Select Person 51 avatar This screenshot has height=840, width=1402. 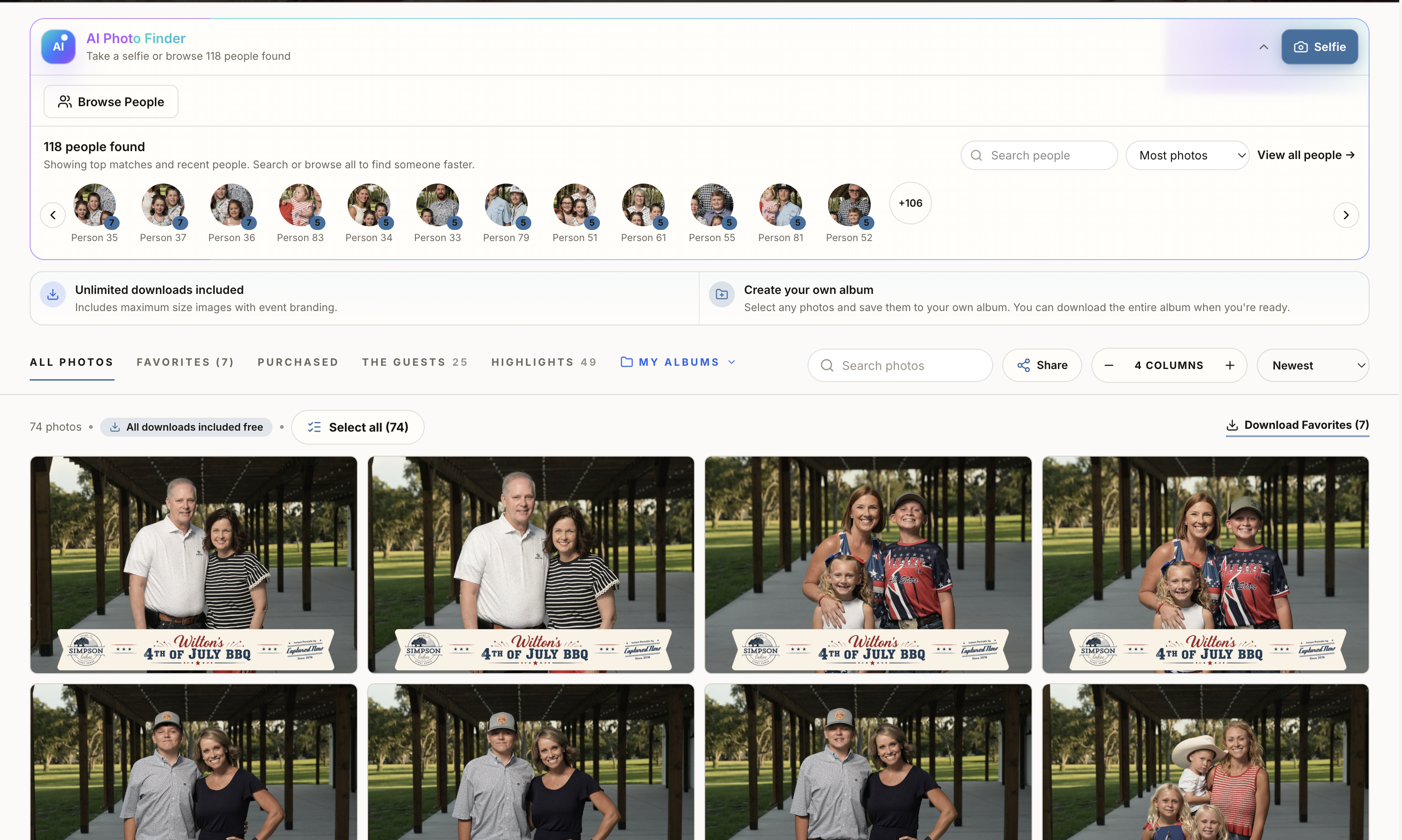575,205
